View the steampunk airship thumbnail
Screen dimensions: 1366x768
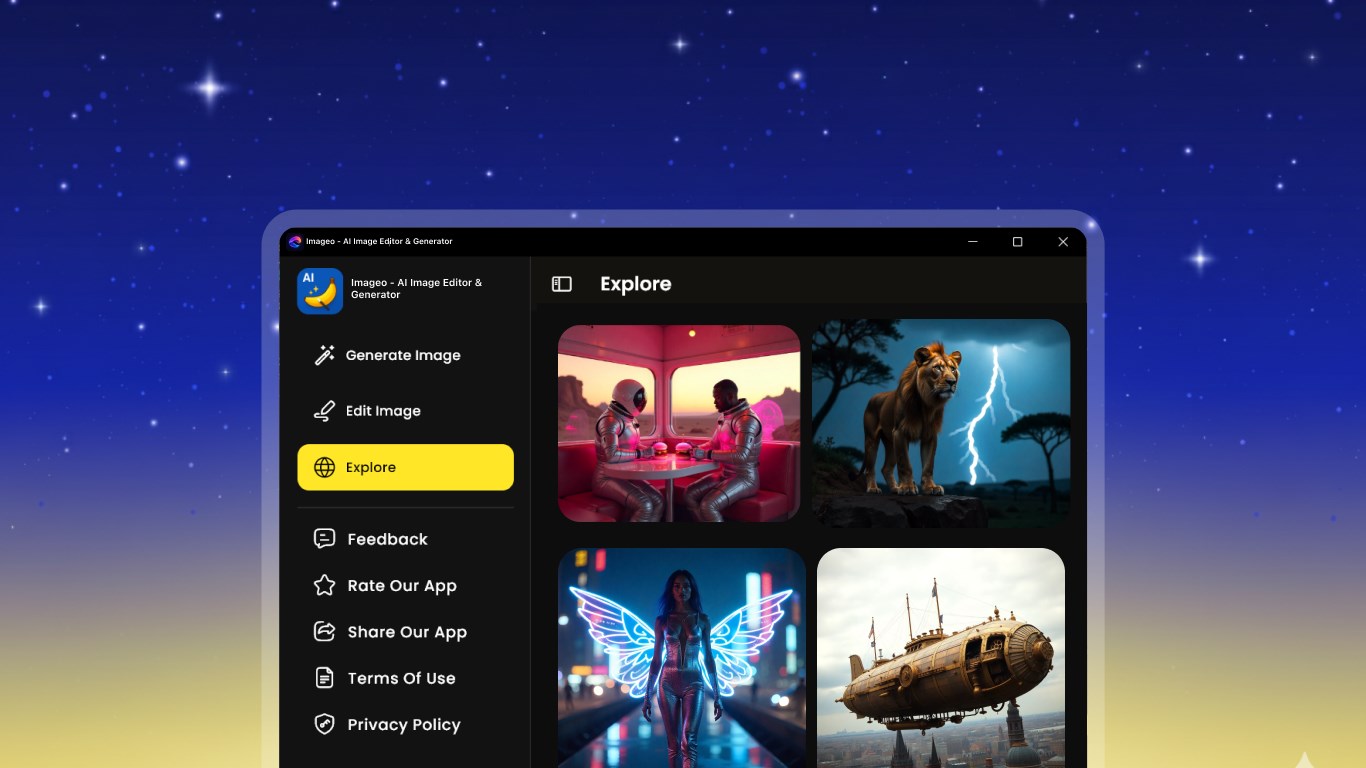coord(941,658)
